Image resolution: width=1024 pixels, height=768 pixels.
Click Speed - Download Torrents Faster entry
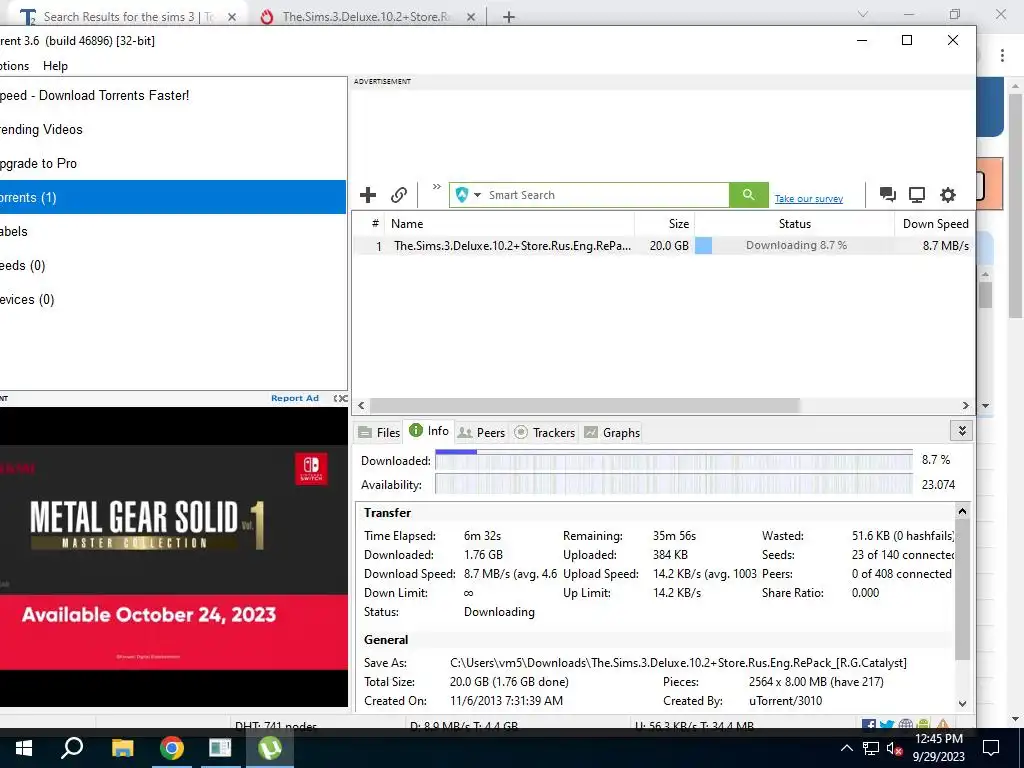172,95
